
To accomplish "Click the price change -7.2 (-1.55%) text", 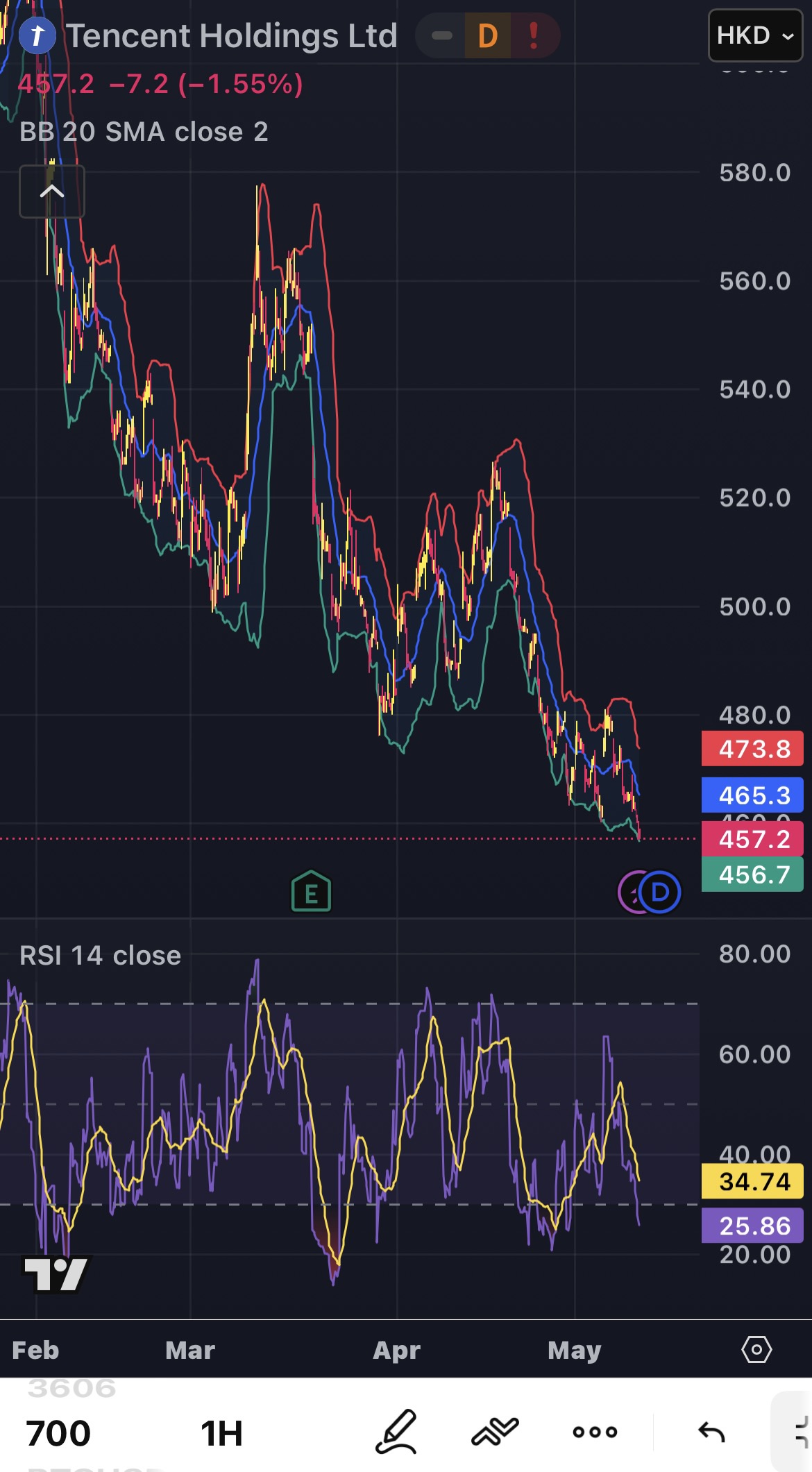I will pos(206,84).
